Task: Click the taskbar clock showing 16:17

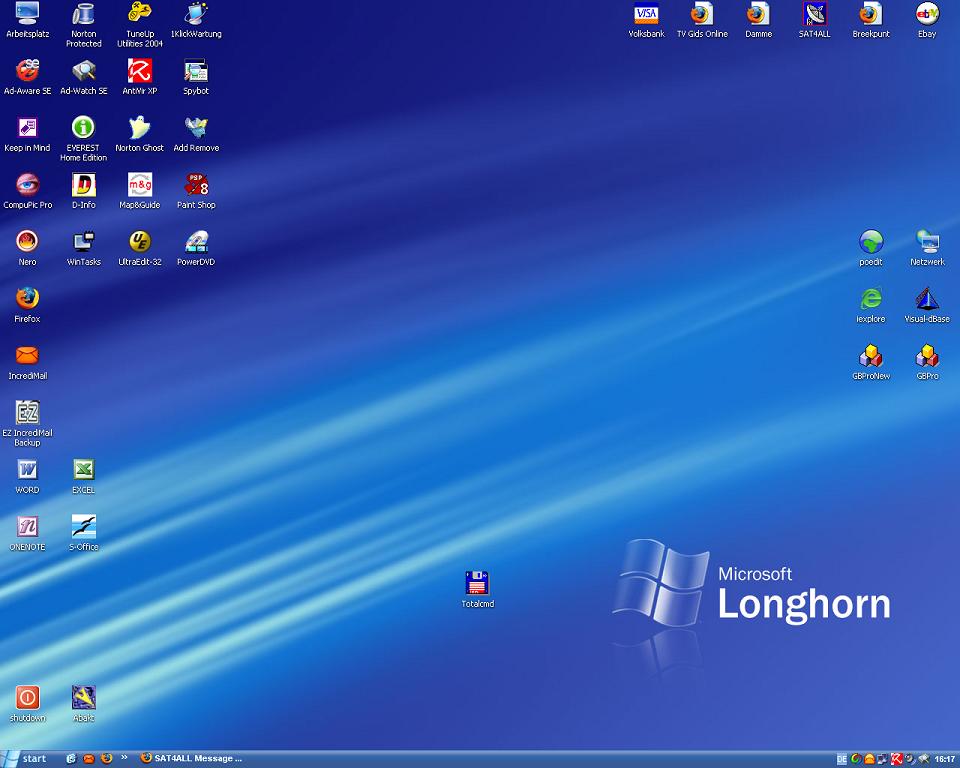Action: pos(945,759)
